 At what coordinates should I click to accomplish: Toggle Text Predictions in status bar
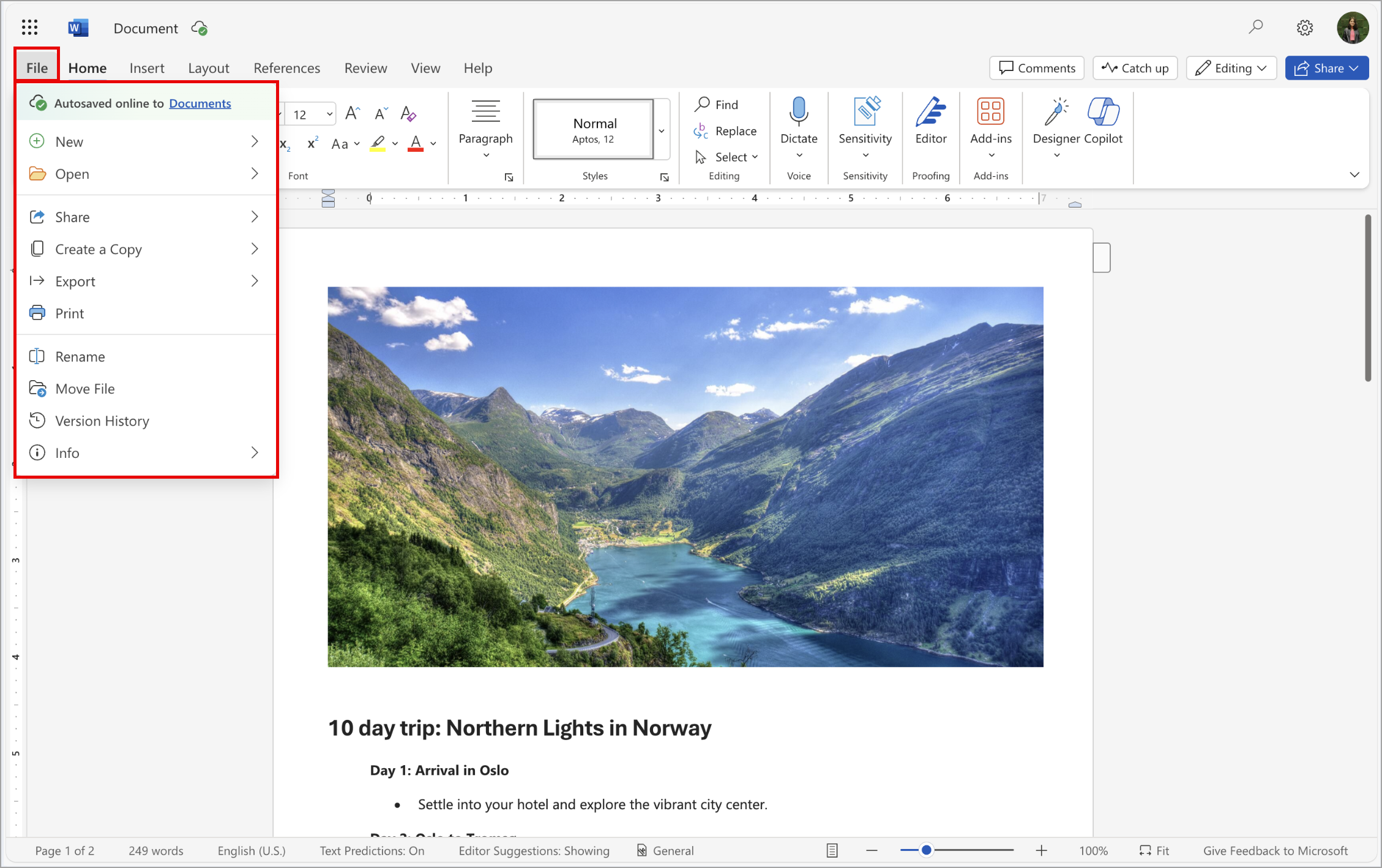(x=372, y=850)
